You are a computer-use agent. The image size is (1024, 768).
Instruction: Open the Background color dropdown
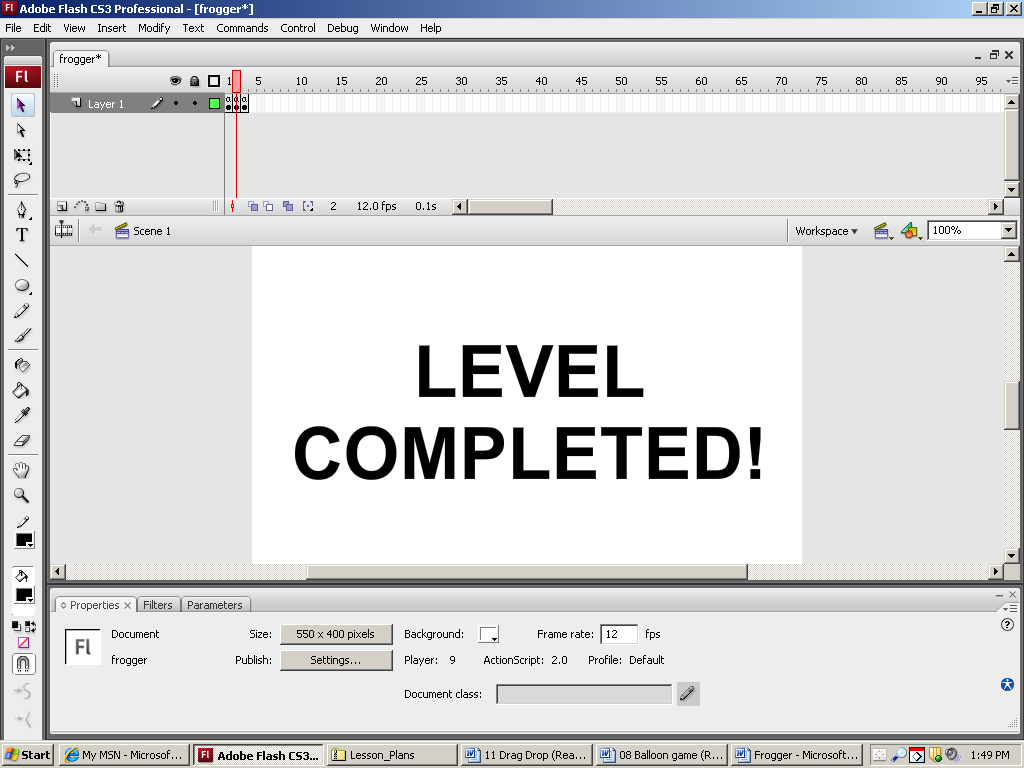tap(489, 635)
